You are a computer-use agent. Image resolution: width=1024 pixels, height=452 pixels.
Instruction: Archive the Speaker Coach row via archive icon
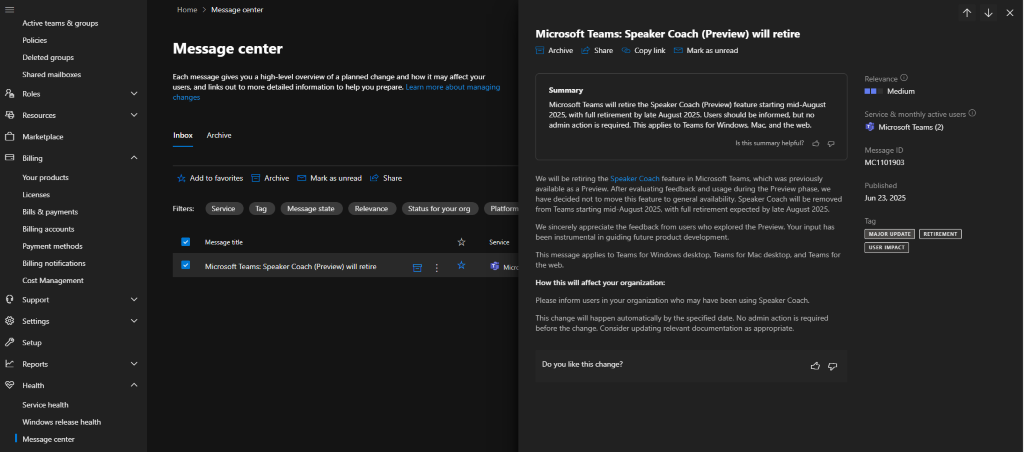[x=417, y=267]
